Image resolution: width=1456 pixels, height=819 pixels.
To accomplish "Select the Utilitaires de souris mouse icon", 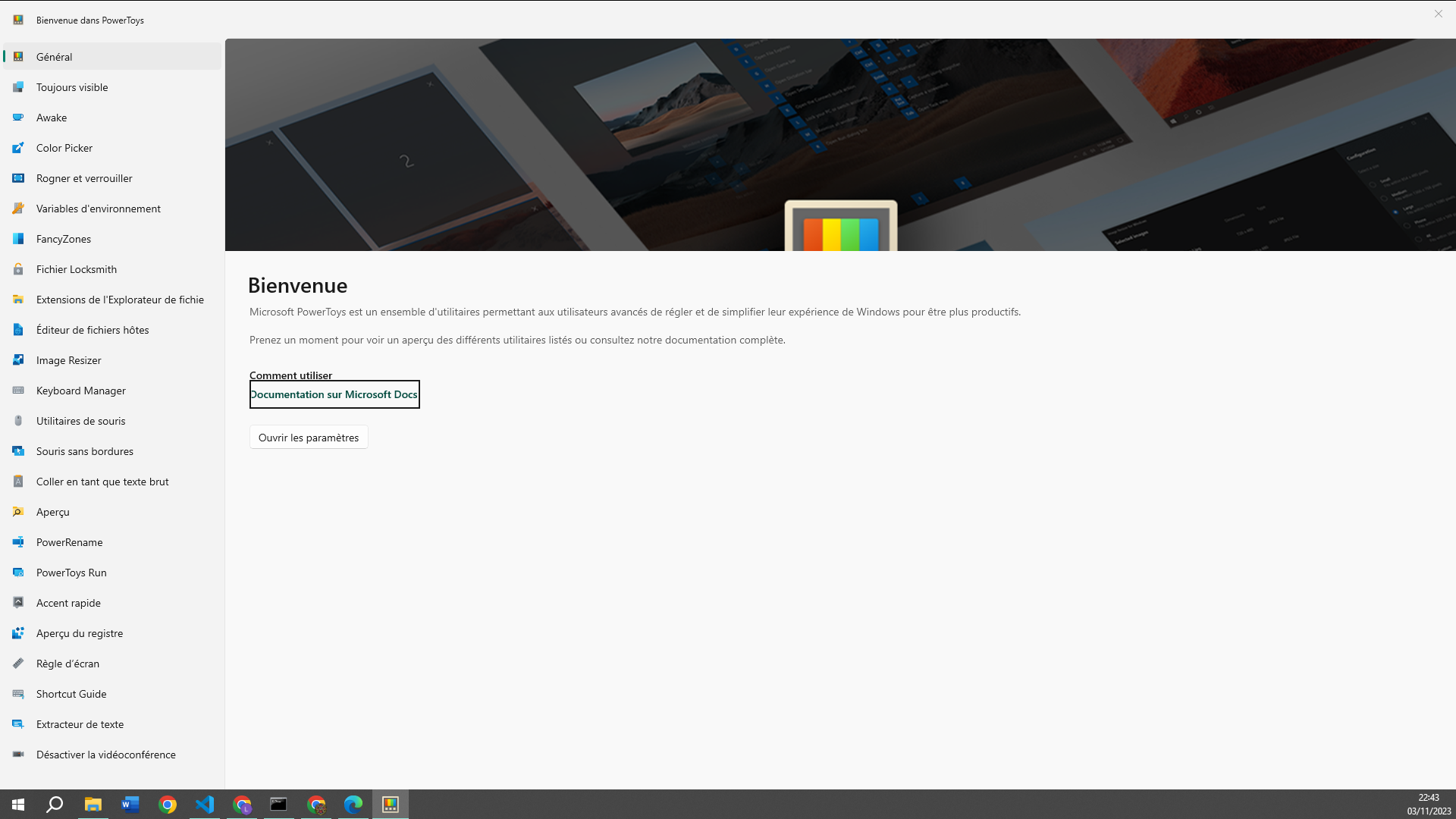I will [18, 421].
